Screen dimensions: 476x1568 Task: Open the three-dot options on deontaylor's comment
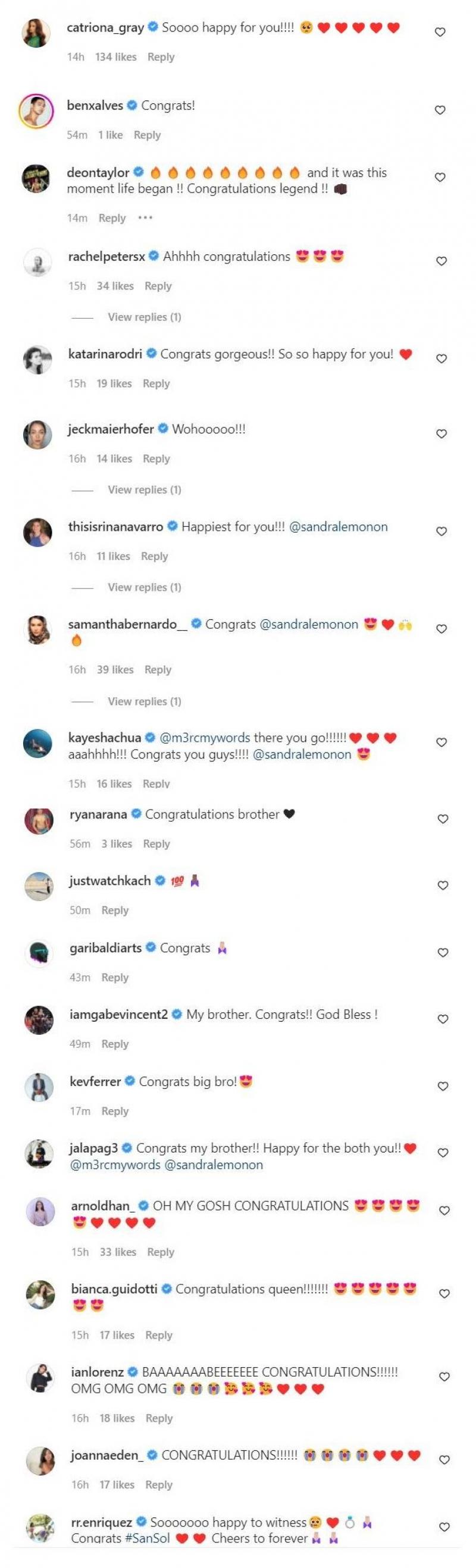click(x=145, y=218)
